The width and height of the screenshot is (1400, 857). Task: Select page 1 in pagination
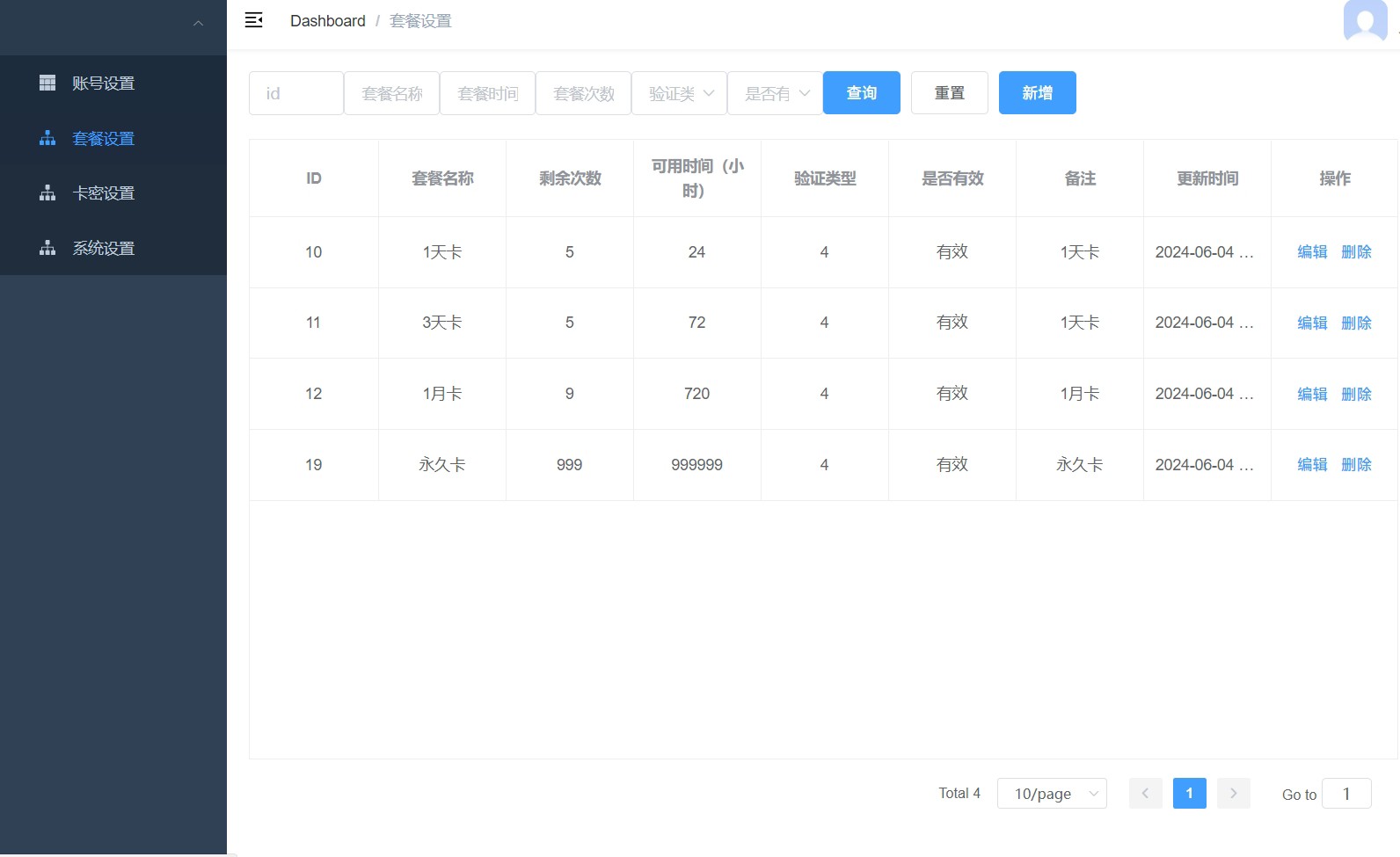click(x=1189, y=793)
